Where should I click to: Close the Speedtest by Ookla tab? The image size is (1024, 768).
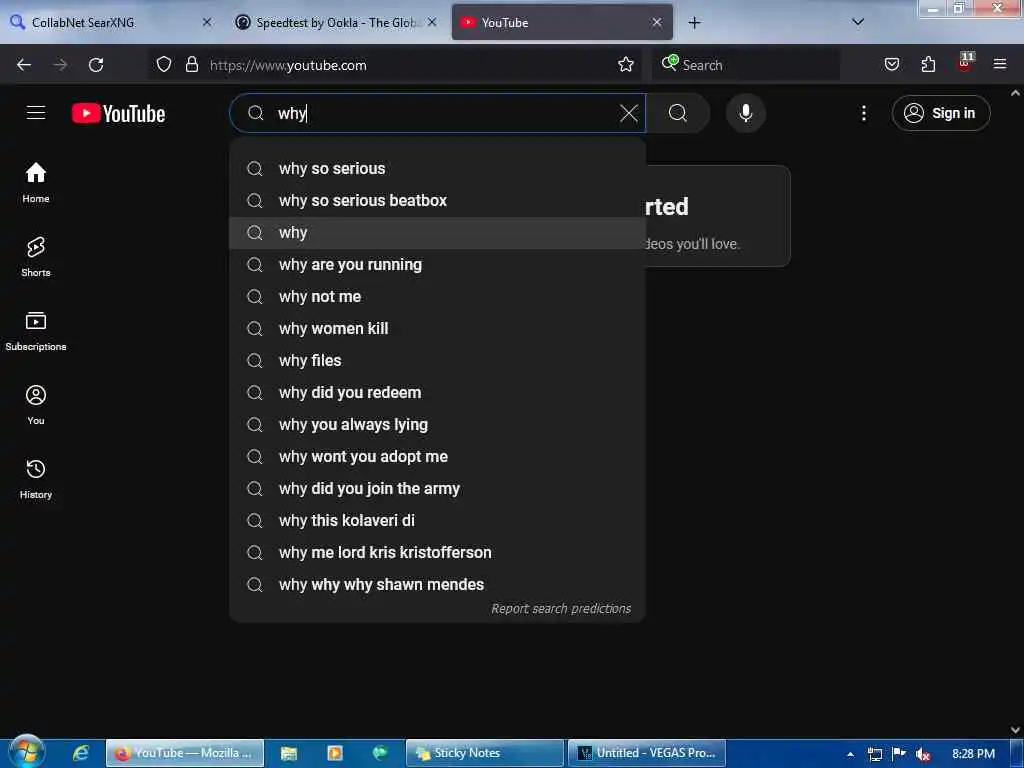432,23
